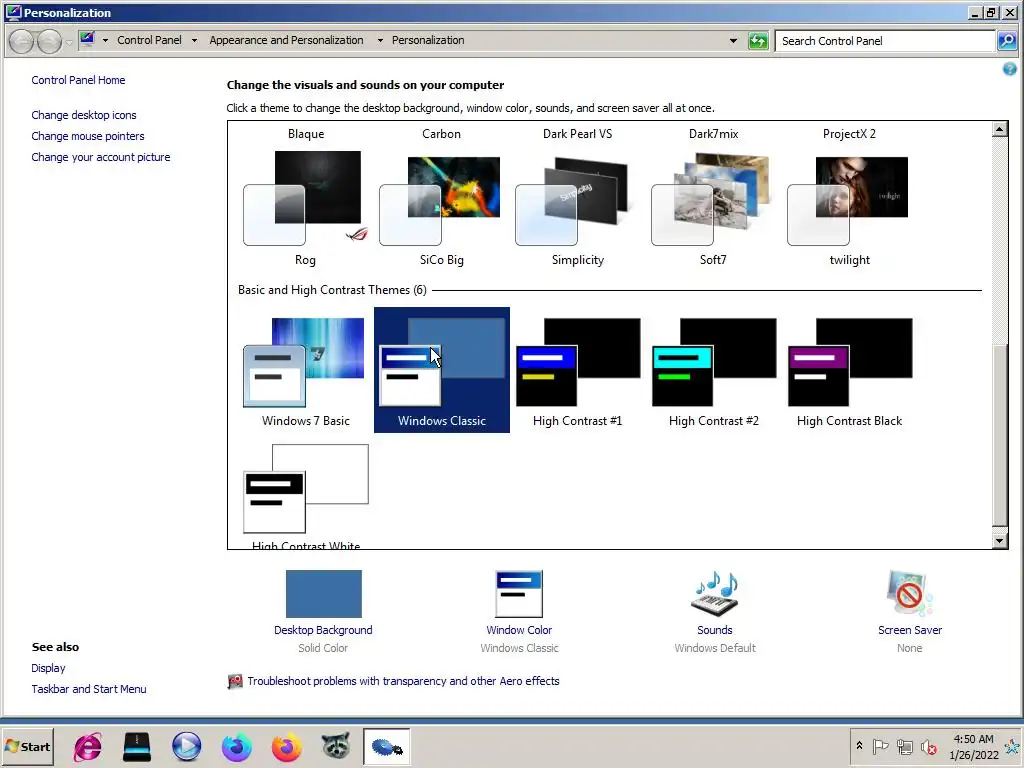Expand the Control Panel breadcrumb arrow

[194, 40]
